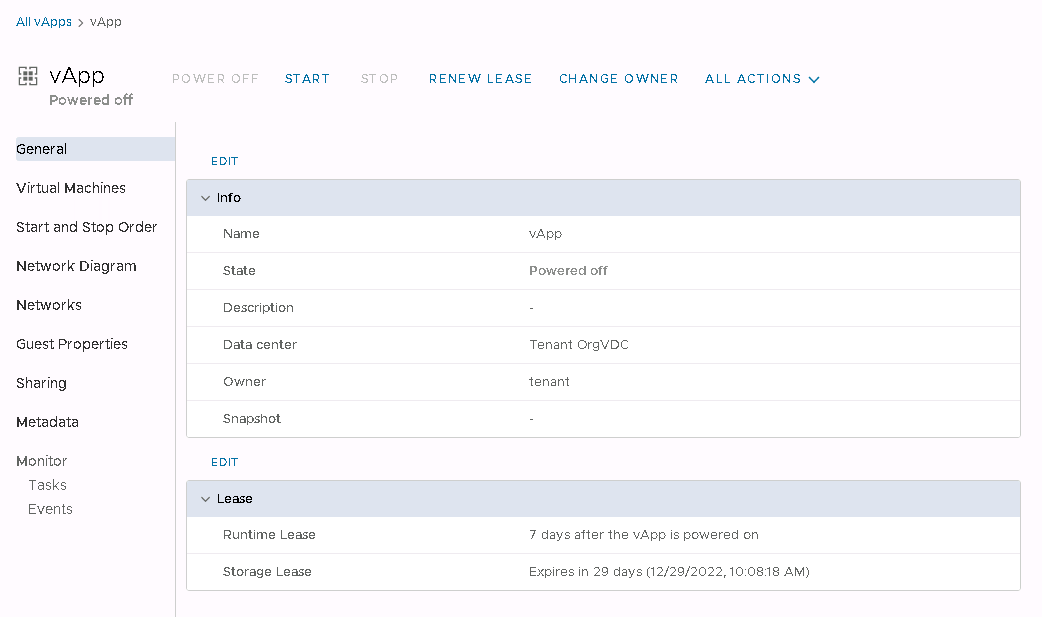Collapse the Info section chevron
Screen dimensions: 1042x617
click(x=206, y=198)
